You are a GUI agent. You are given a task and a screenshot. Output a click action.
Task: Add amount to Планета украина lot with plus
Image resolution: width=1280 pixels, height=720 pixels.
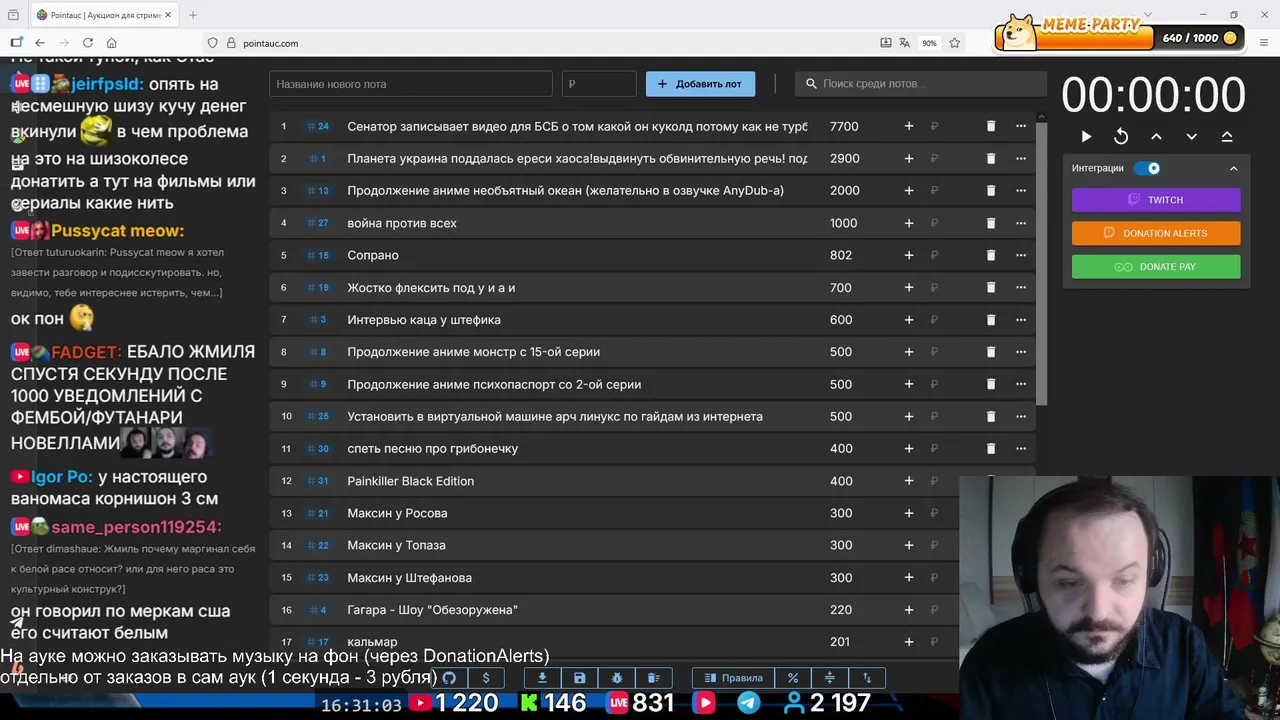[x=909, y=158]
